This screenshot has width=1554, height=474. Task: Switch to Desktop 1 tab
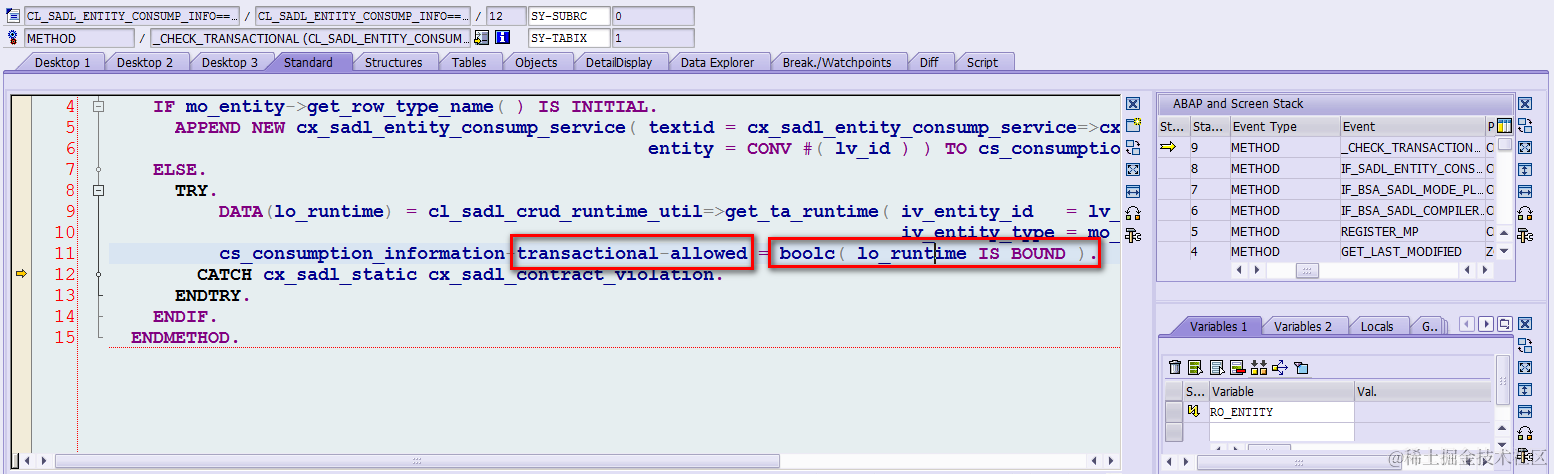(62, 62)
